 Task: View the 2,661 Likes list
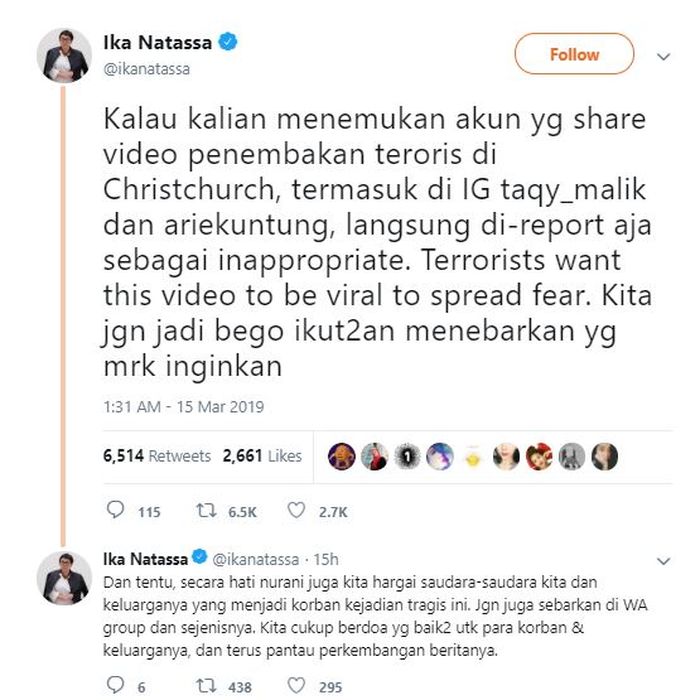262,456
